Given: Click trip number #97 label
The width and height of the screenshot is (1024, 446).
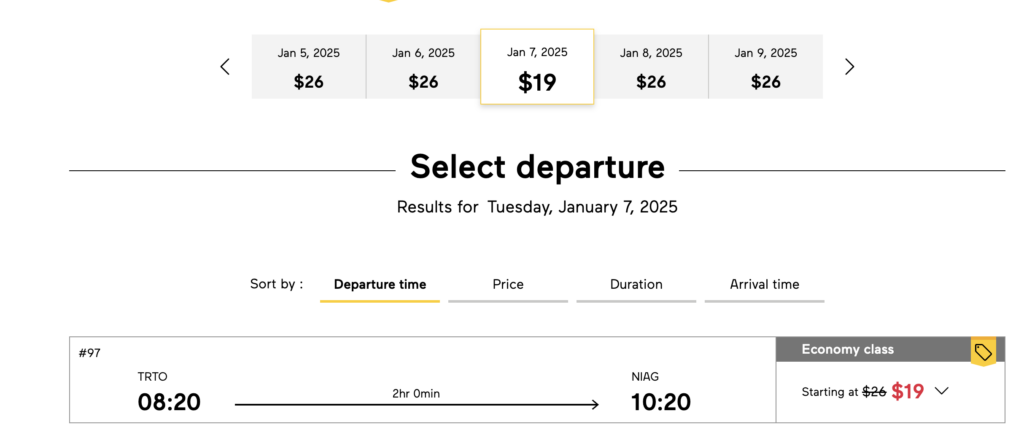Looking at the screenshot, I should pos(89,353).
